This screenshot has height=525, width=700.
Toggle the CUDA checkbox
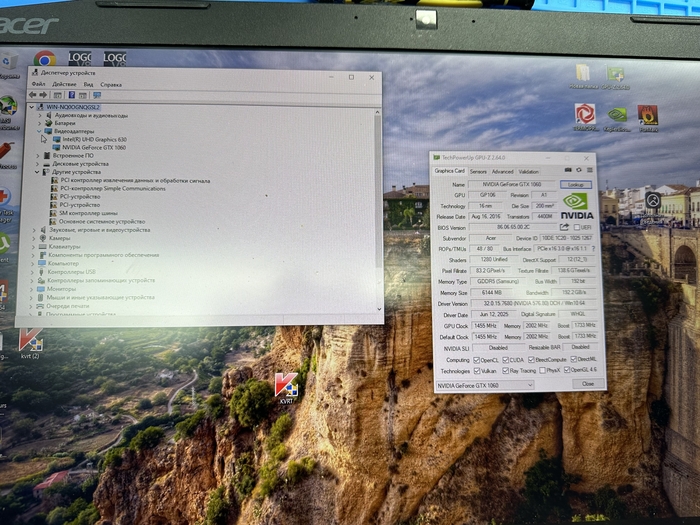pos(505,360)
